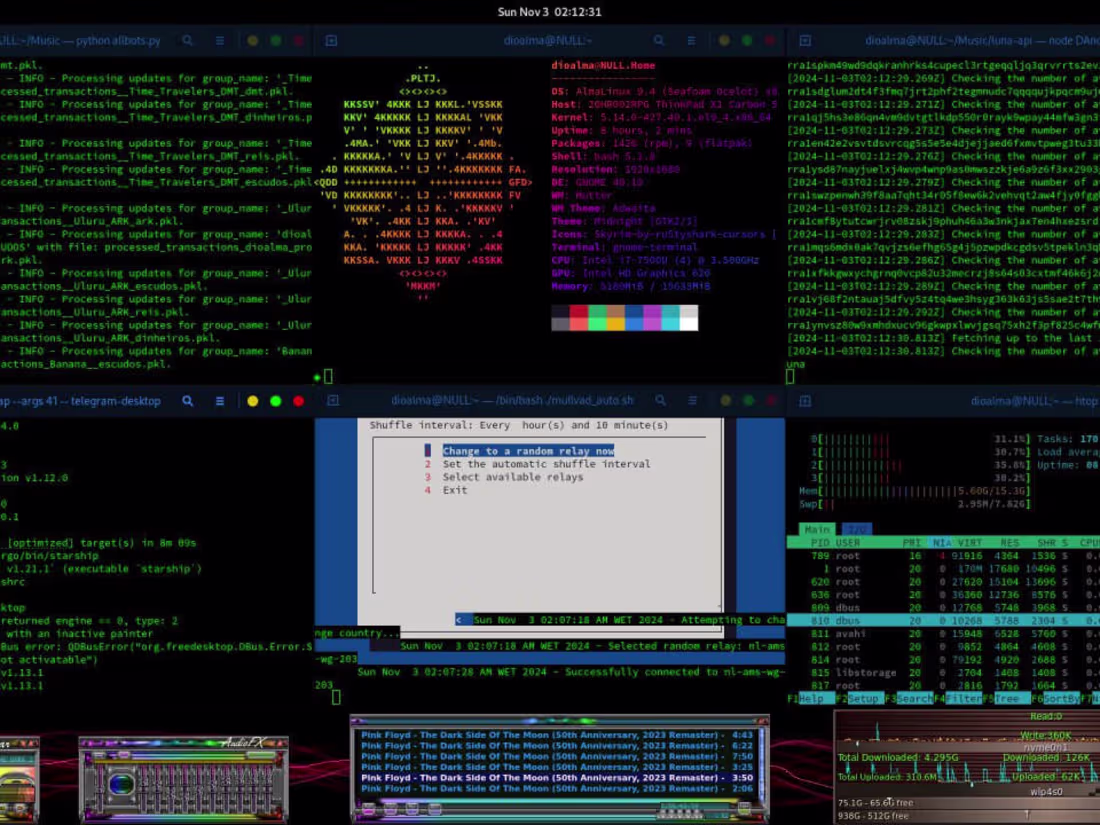Sort htop by VIRT column header
Screen dimensions: 1100x825
pyautogui.click(x=970, y=542)
